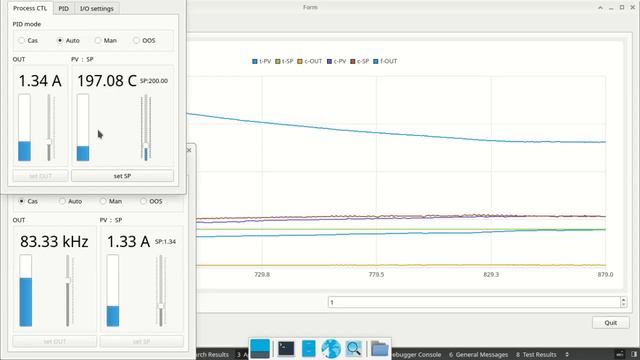This screenshot has height=360, width=640.
Task: Click the 729.8 x-axis label
Action: [x=262, y=274]
